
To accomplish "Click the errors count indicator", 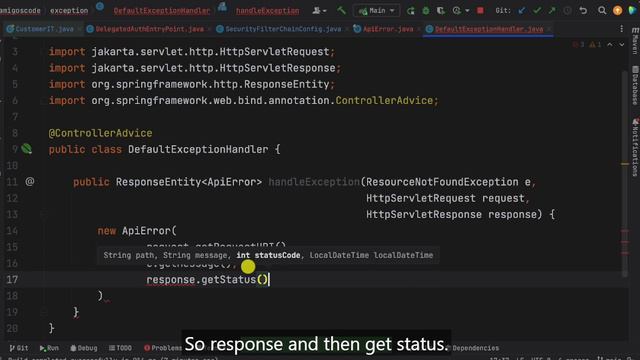I will [579, 44].
